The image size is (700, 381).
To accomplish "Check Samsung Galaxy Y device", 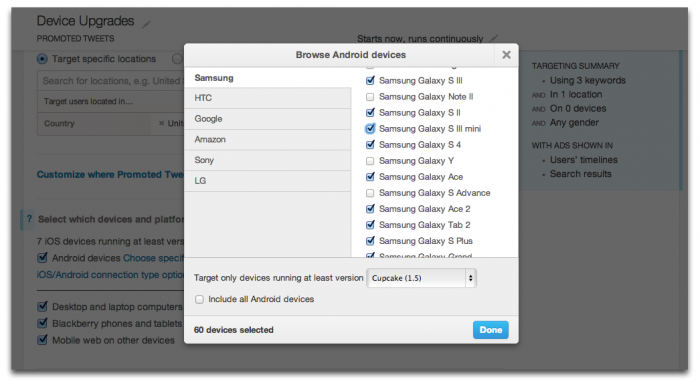I will pos(370,161).
